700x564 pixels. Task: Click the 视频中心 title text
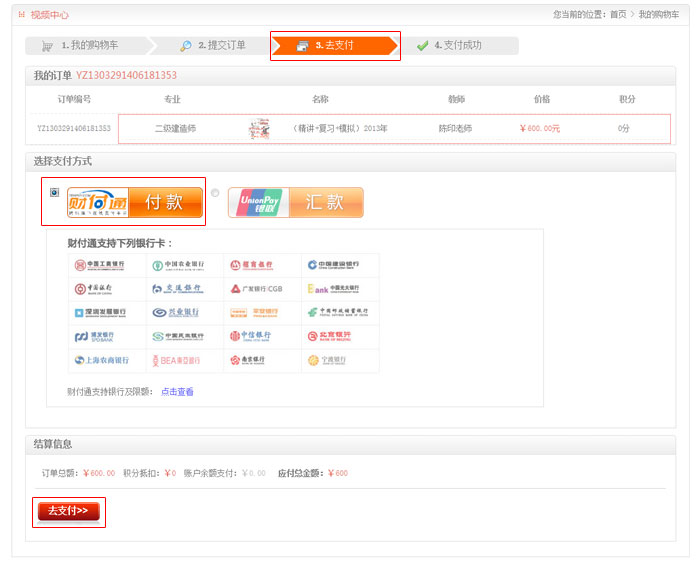click(50, 15)
